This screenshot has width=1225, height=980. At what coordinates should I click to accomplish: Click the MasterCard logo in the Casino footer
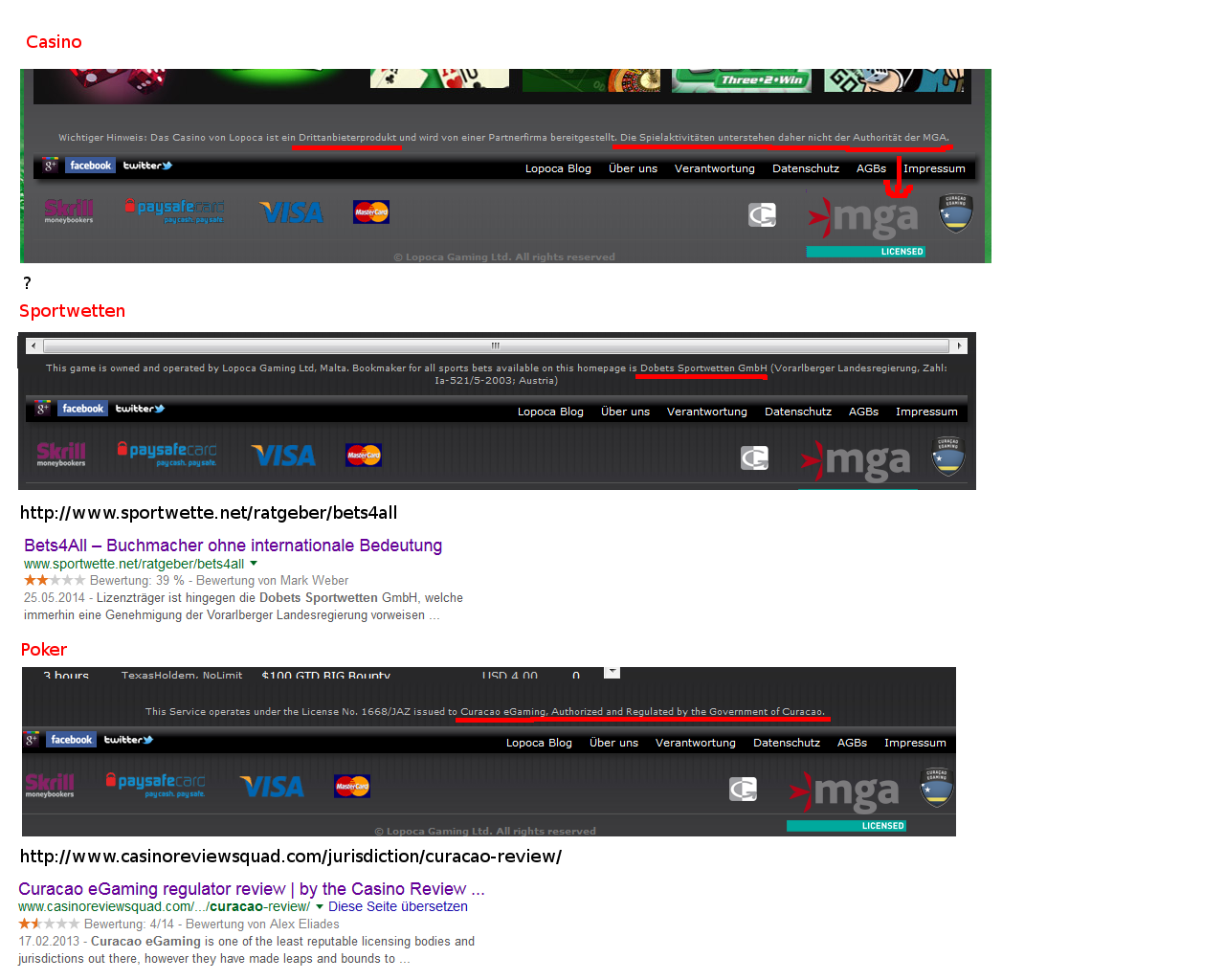pyautogui.click(x=371, y=212)
